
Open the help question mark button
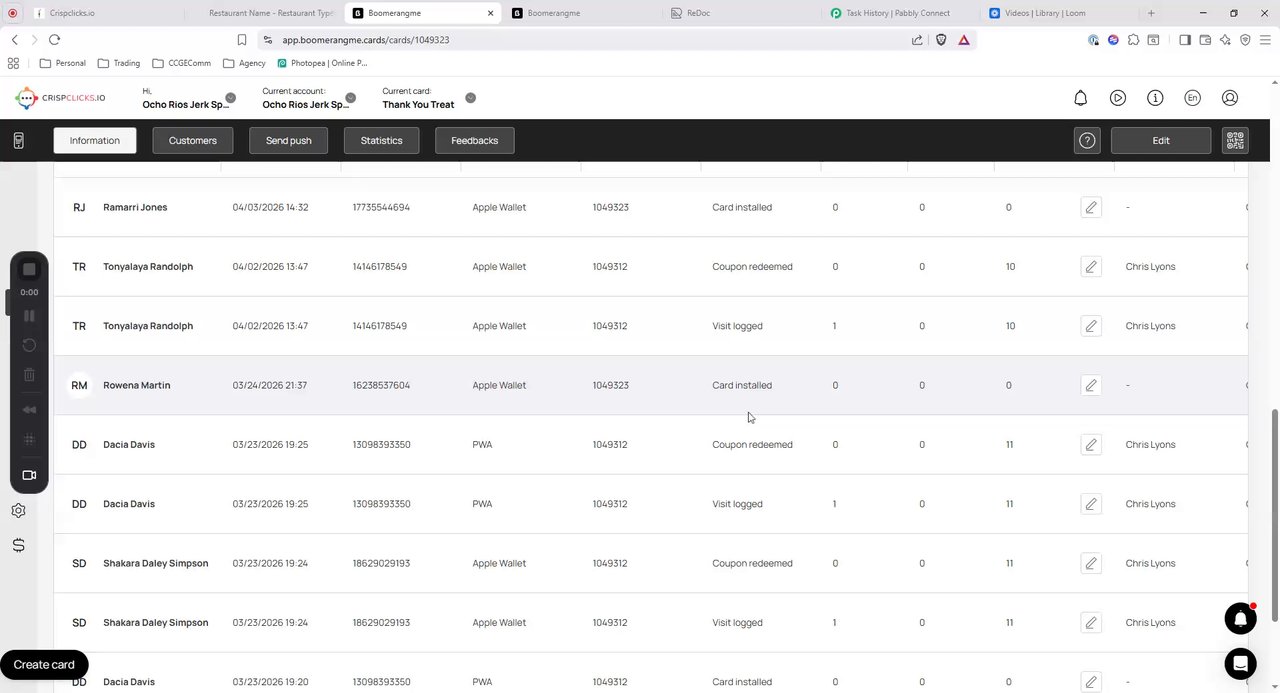tap(1087, 141)
